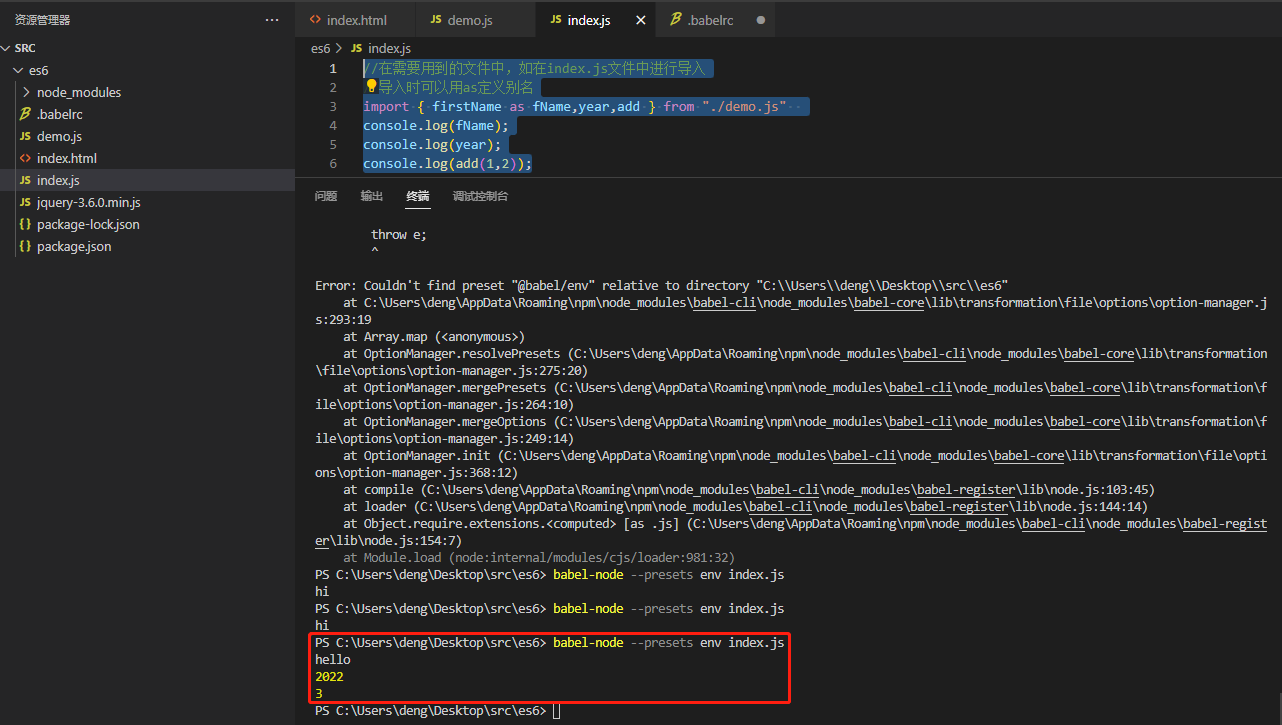Switch to the index.html editor tab
Screen dimensions: 1282x725
click(355, 20)
